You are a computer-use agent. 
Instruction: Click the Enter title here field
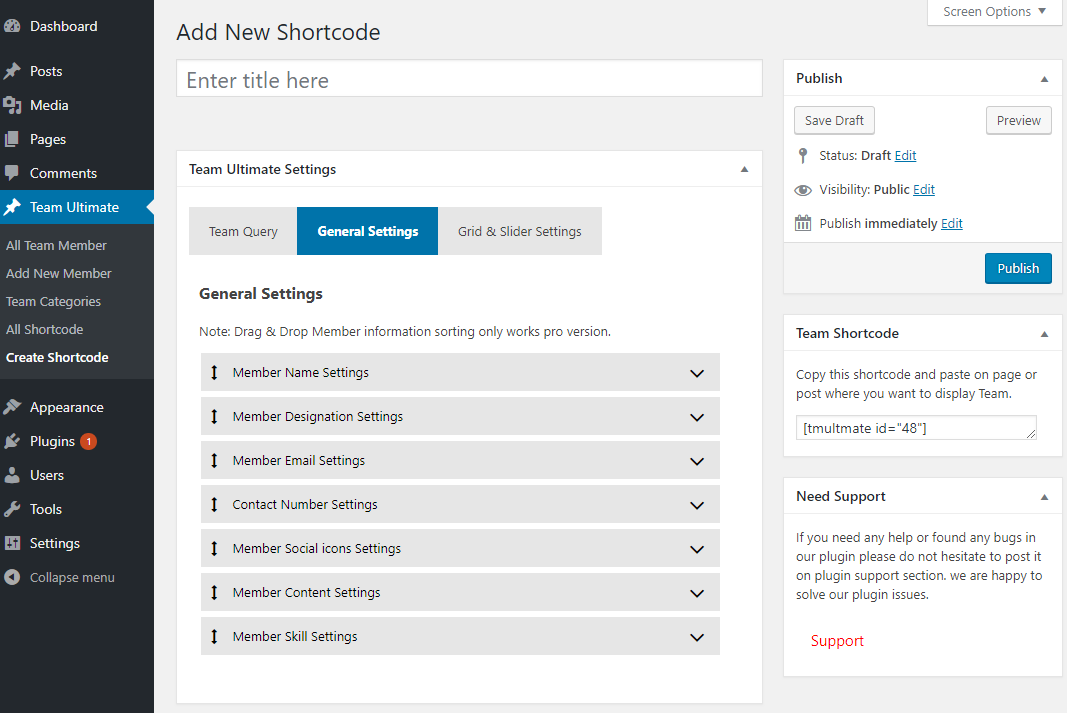(x=469, y=78)
